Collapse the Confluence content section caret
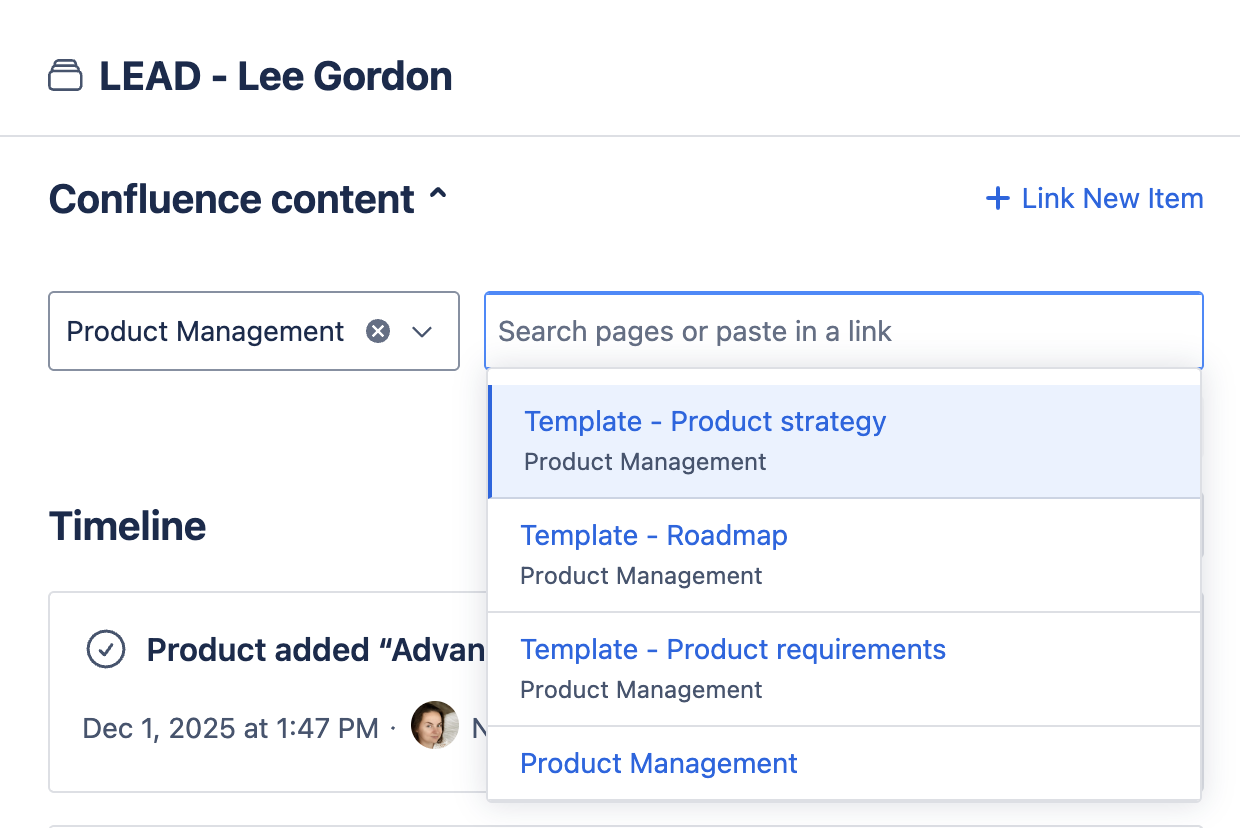Screen dimensions: 1240x828 pos(437,197)
